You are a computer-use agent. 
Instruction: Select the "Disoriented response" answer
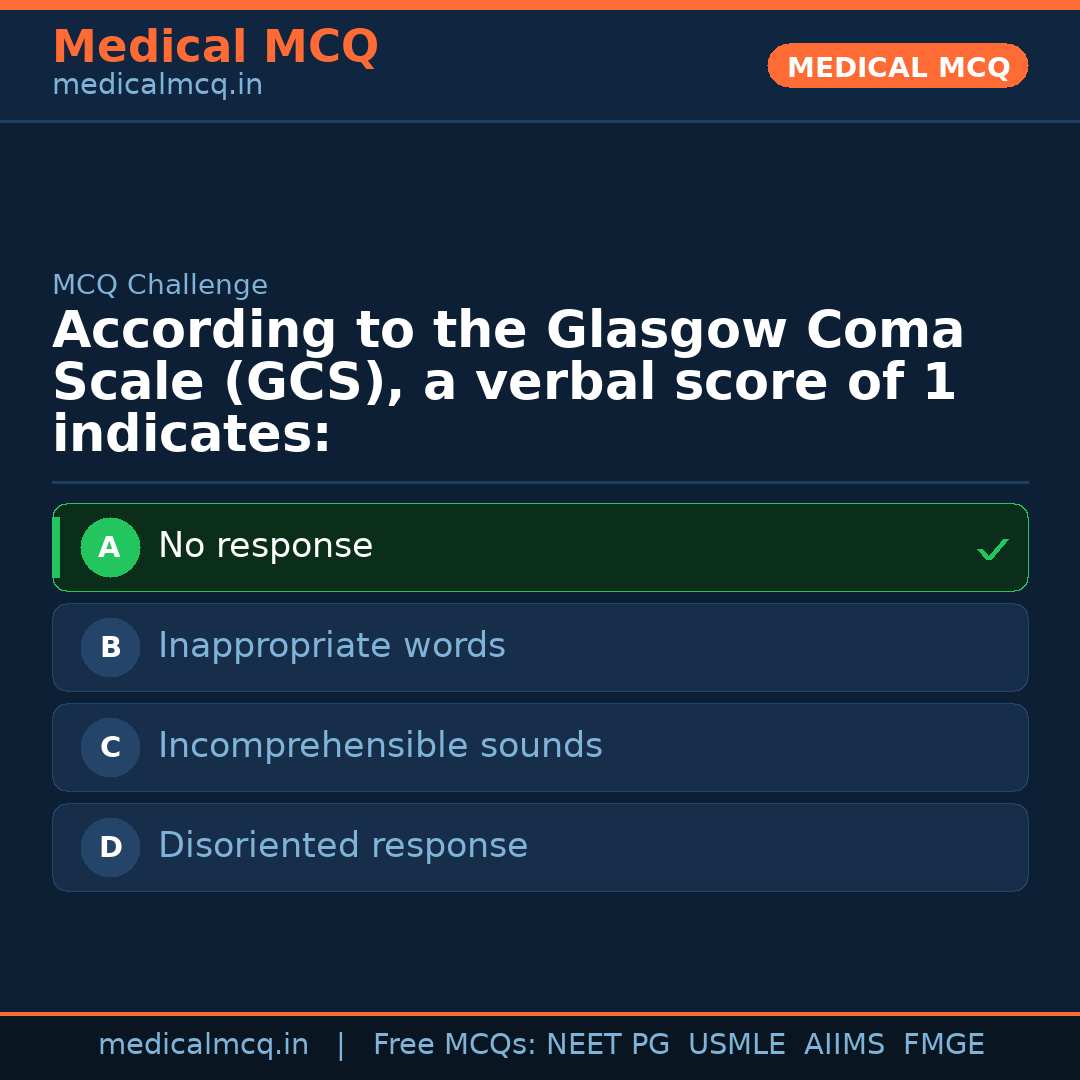pyautogui.click(x=342, y=846)
